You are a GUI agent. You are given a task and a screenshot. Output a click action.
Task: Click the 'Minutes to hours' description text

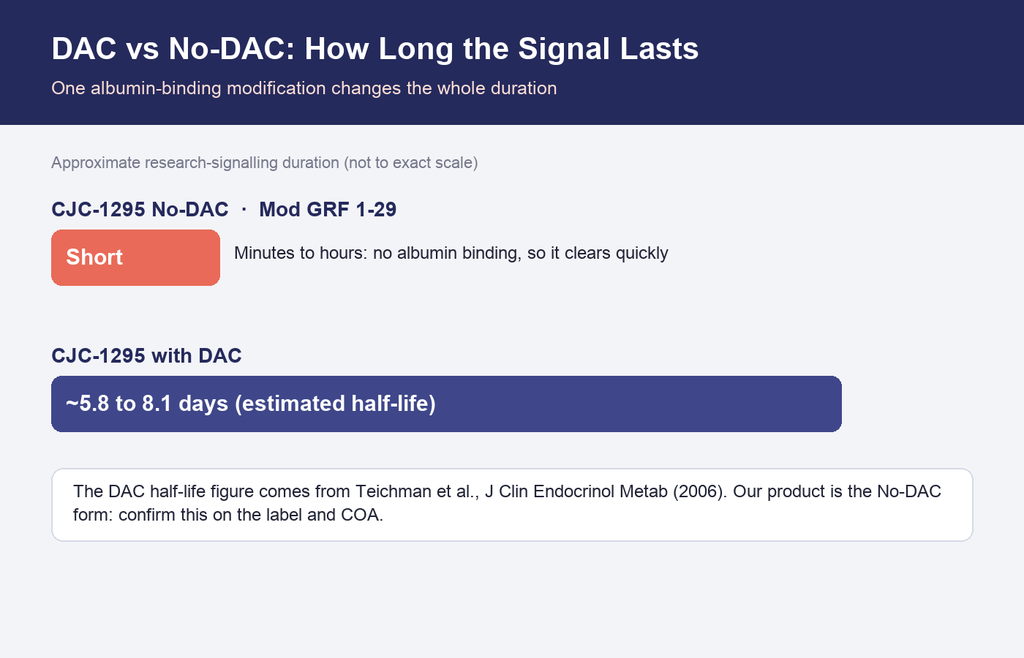click(x=451, y=253)
